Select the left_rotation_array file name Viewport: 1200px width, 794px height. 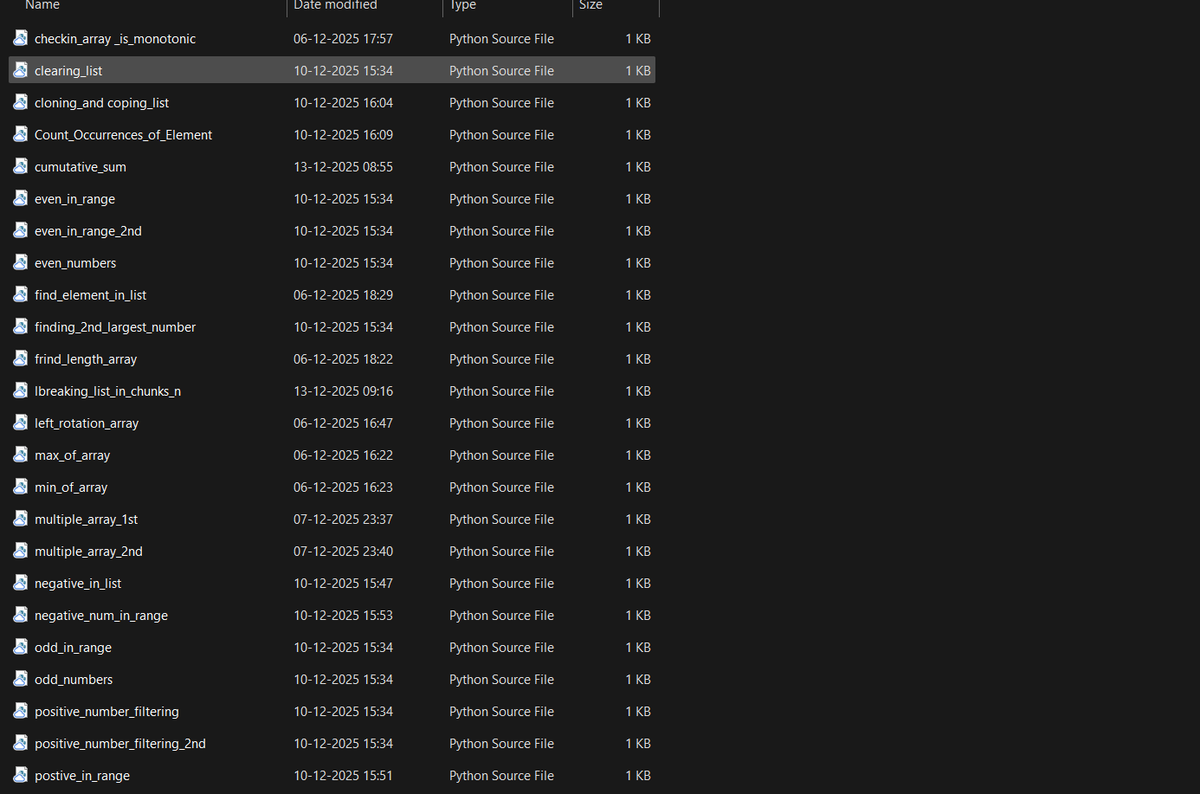(x=87, y=423)
